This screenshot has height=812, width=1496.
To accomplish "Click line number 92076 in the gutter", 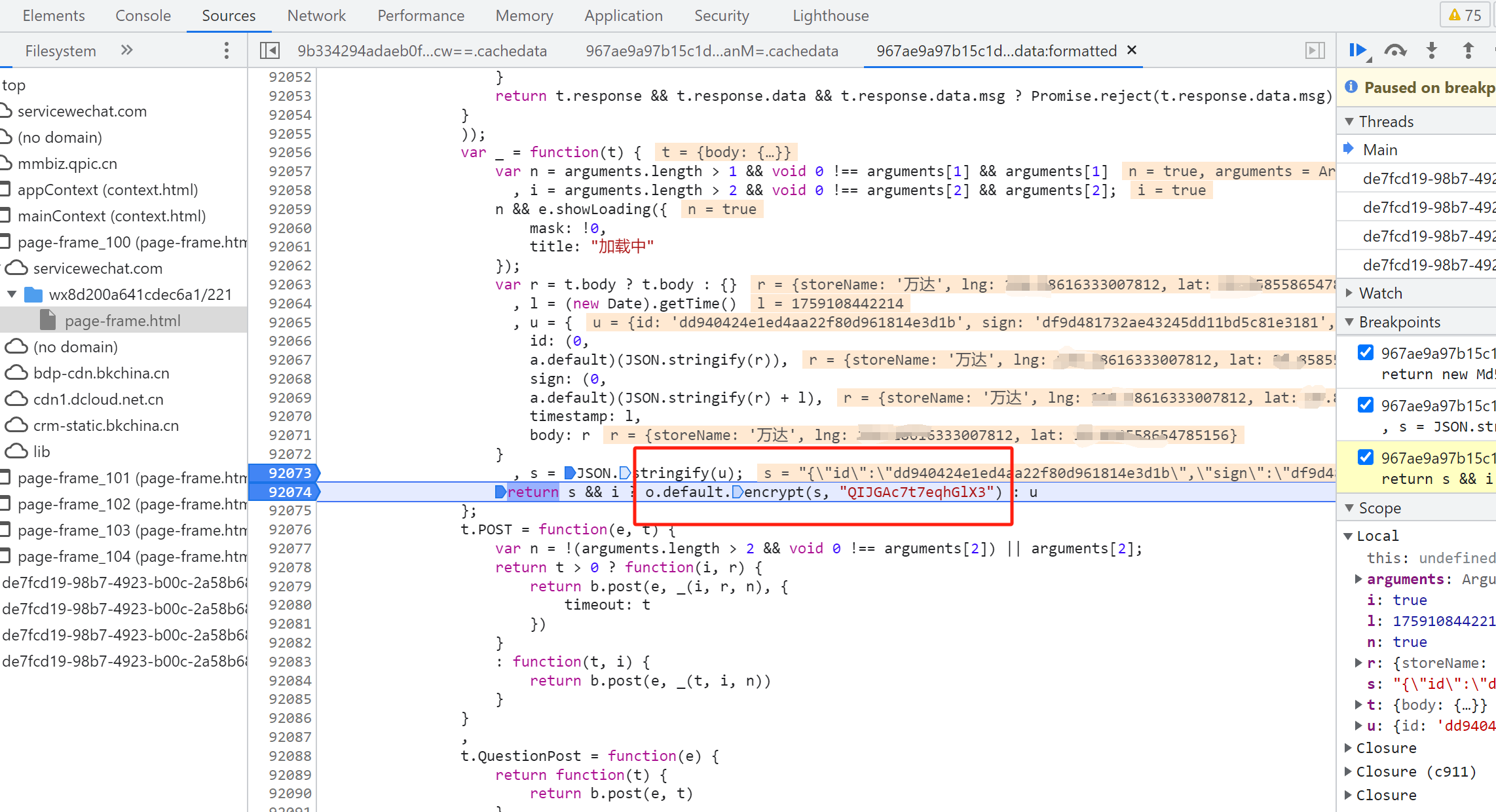I will [290, 529].
